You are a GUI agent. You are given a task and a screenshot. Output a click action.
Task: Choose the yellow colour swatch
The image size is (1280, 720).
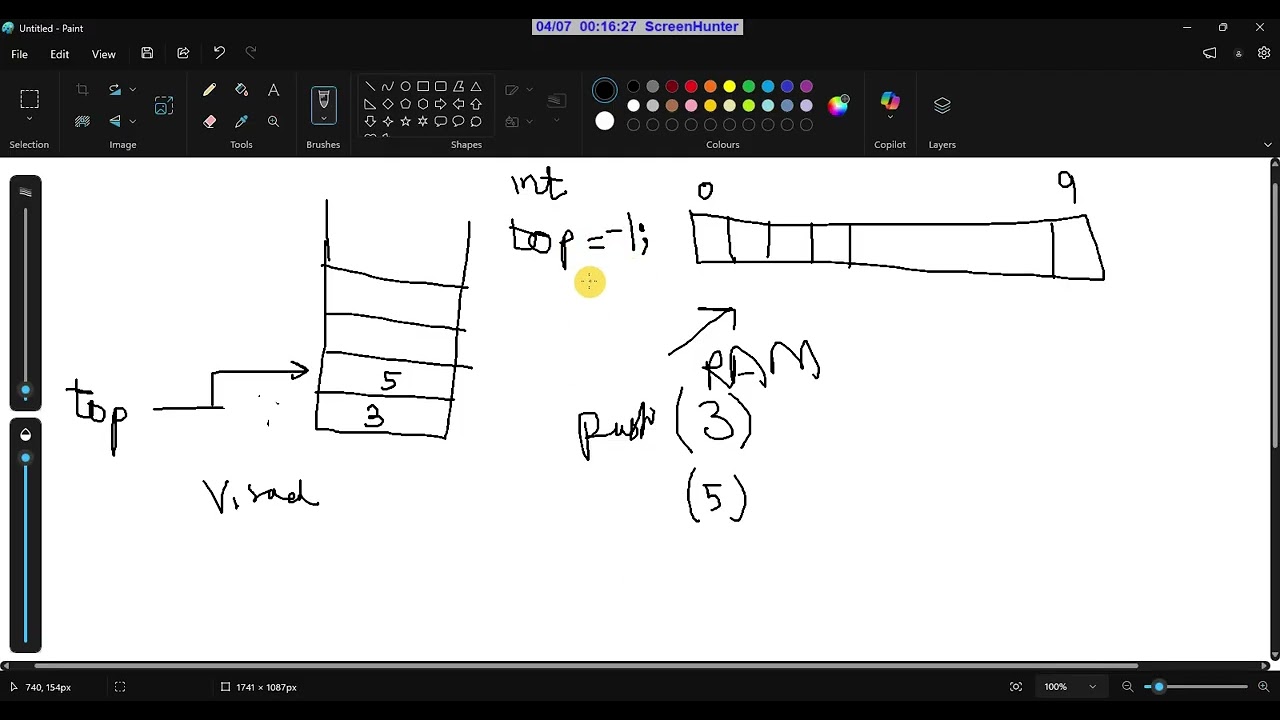tap(729, 87)
